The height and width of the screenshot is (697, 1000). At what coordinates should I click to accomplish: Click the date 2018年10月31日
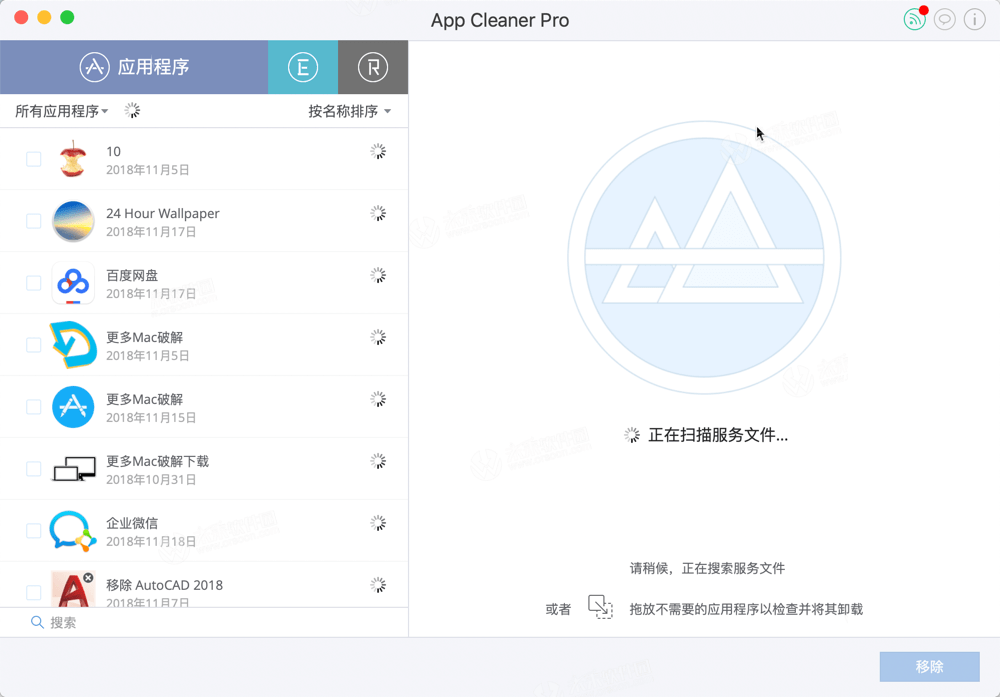151,480
